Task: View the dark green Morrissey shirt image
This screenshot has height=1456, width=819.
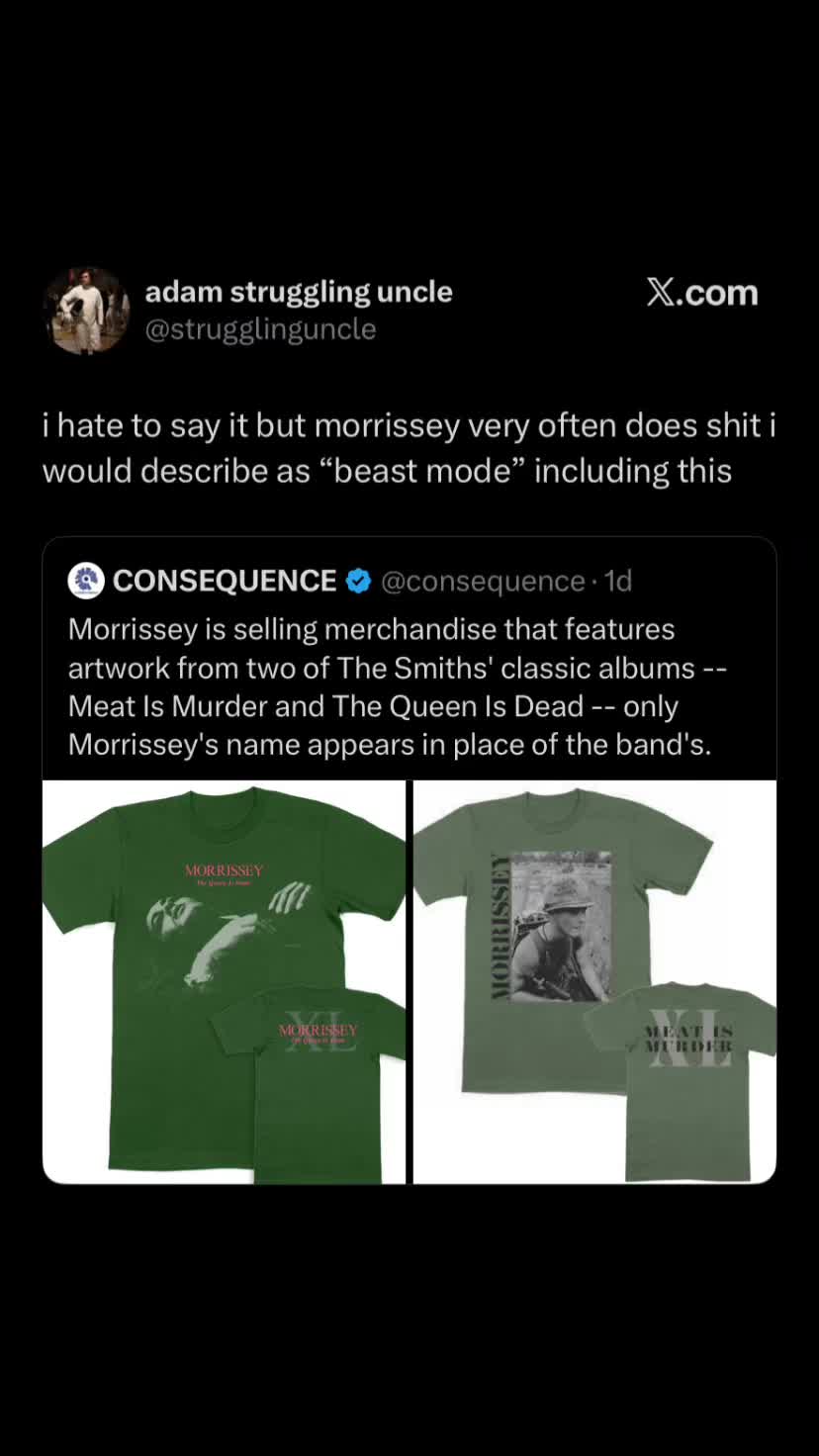Action: pos(225,982)
